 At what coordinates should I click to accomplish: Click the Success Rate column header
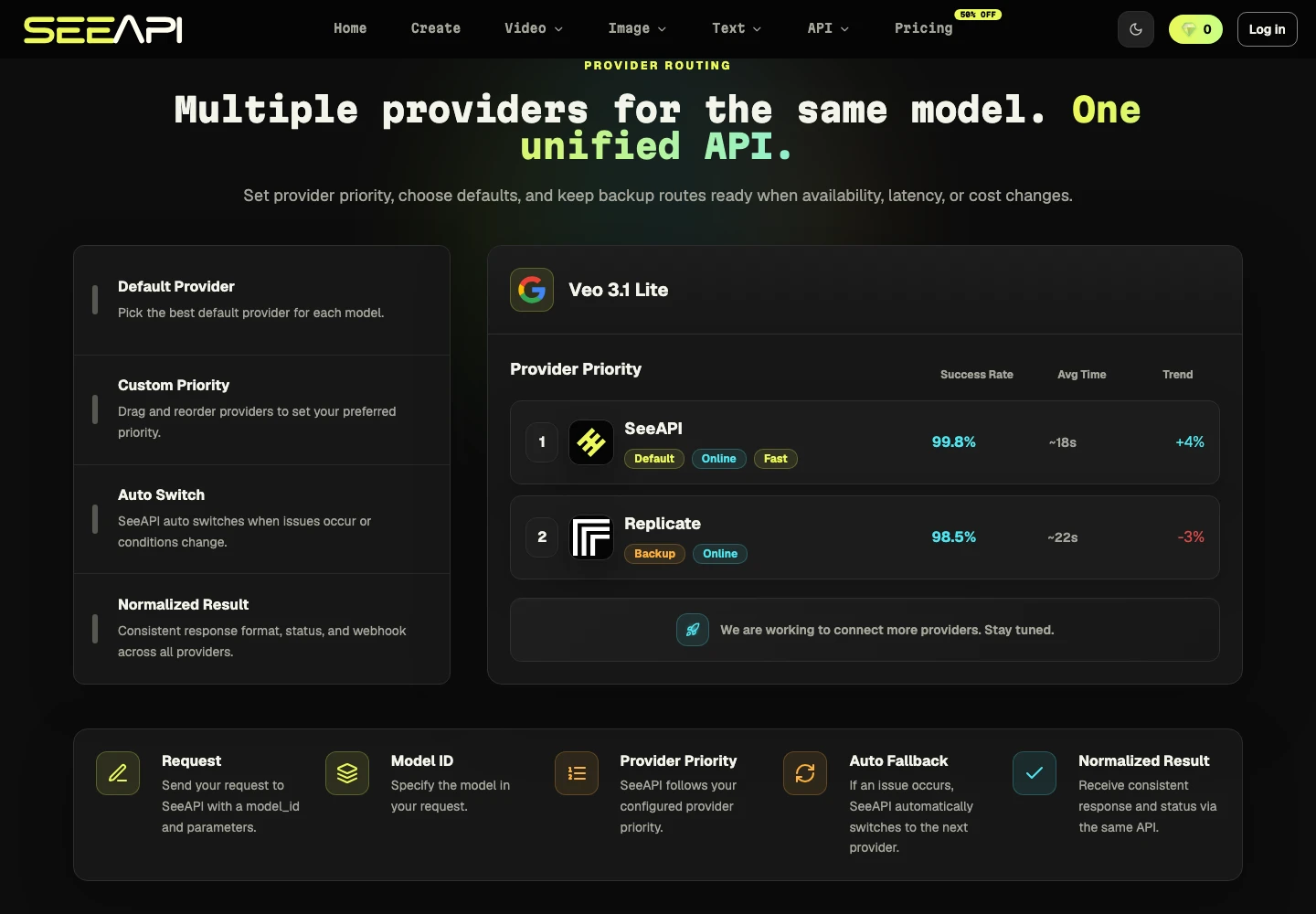tap(977, 375)
